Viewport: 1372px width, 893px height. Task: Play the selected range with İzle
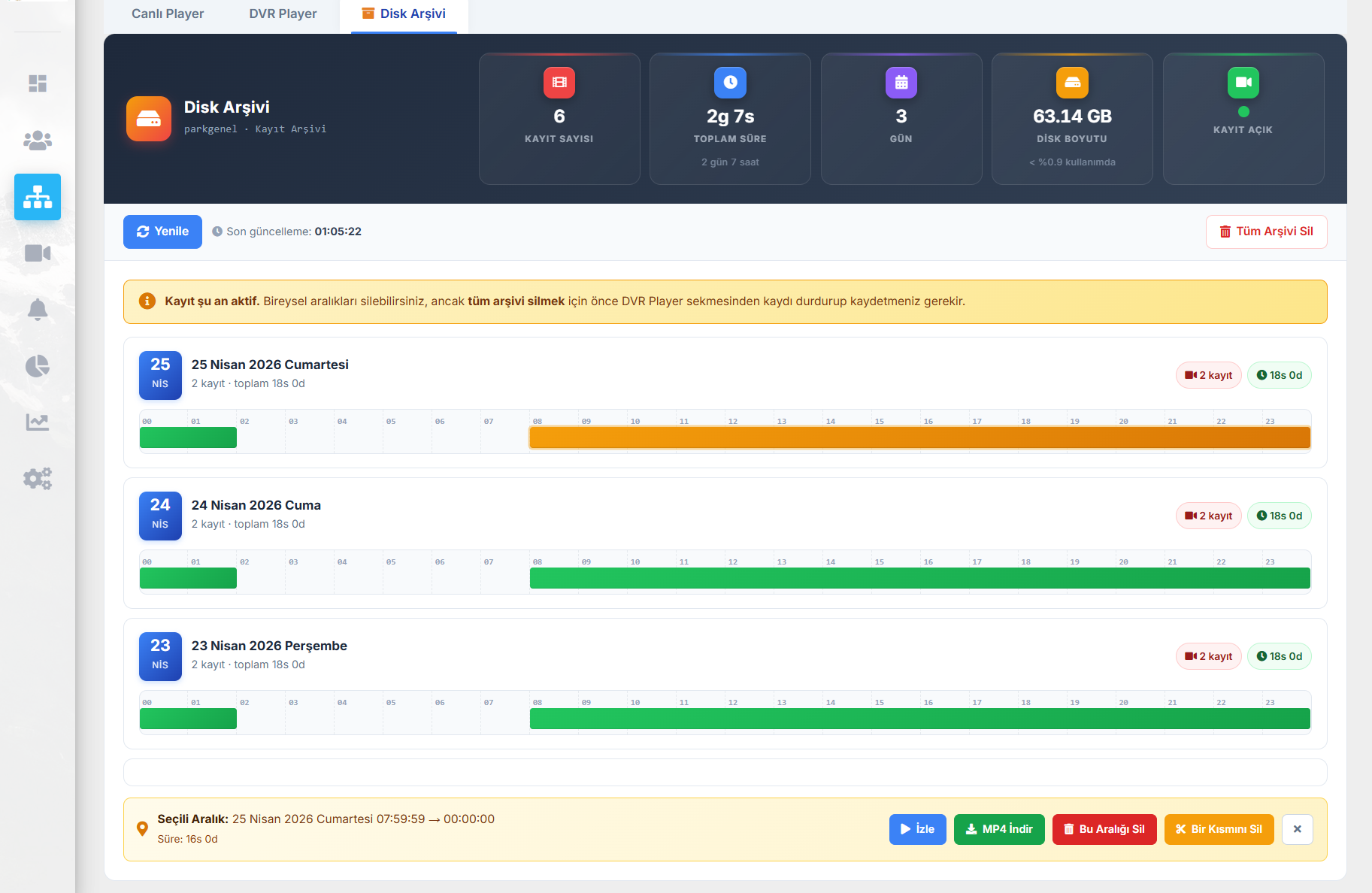[917, 829]
